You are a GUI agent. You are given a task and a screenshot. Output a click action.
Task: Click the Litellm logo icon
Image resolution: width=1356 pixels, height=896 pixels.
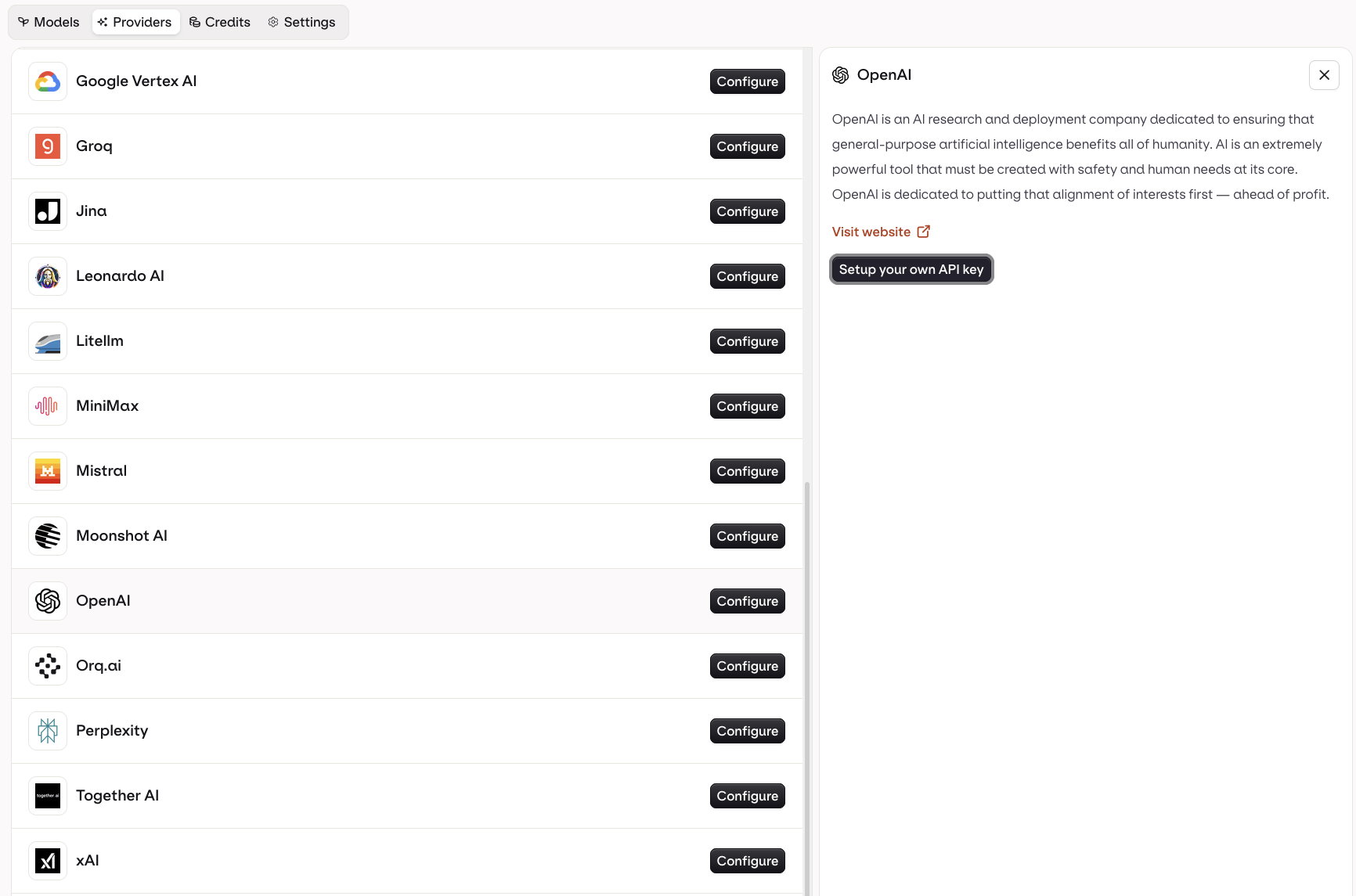point(48,341)
